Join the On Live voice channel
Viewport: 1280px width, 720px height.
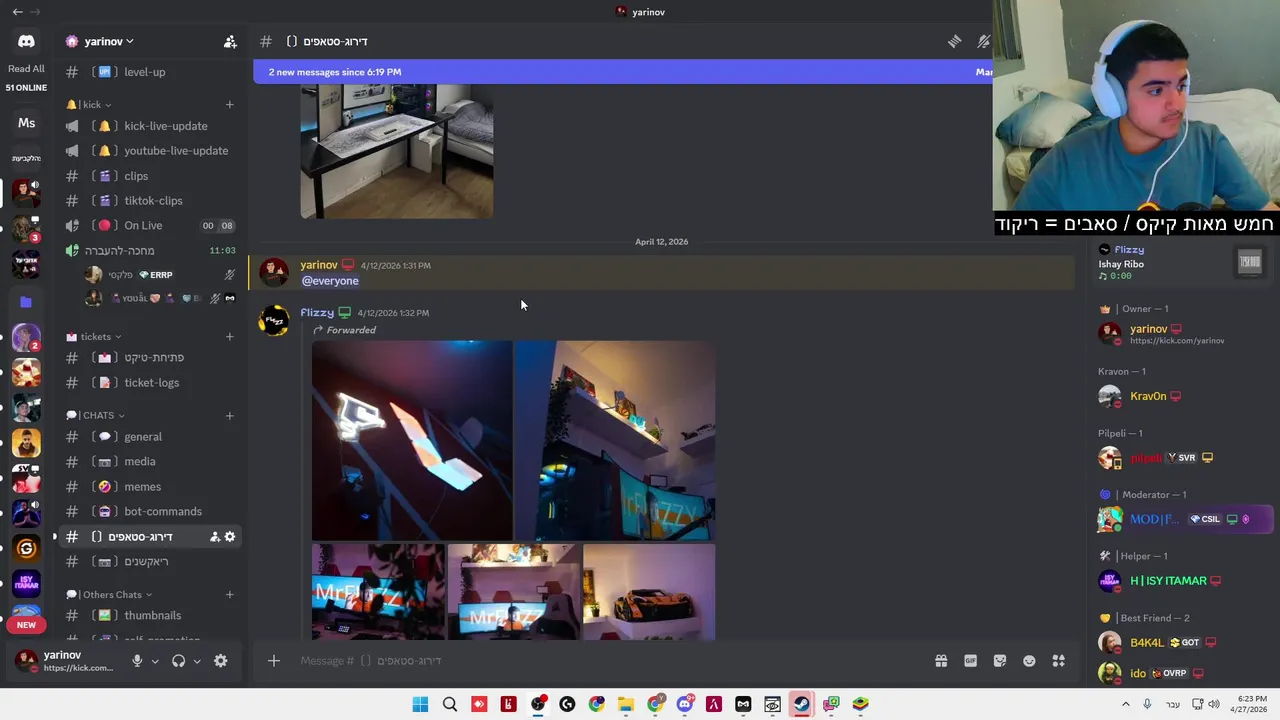point(150,226)
